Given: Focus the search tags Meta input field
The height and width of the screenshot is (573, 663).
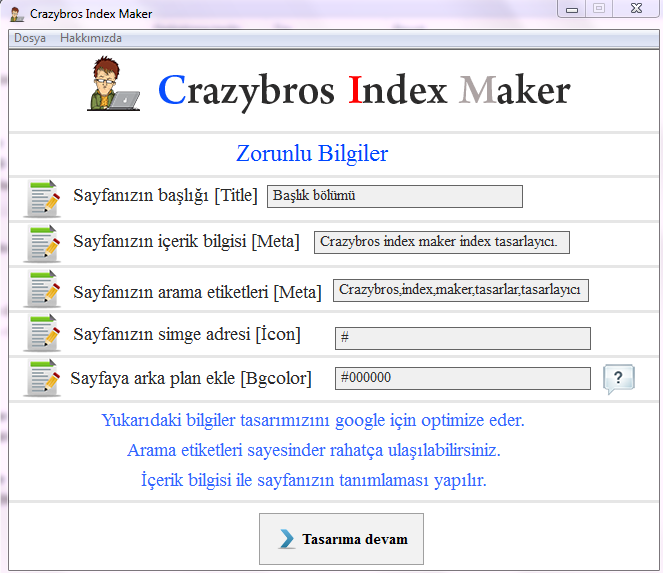Looking at the screenshot, I should 460,290.
